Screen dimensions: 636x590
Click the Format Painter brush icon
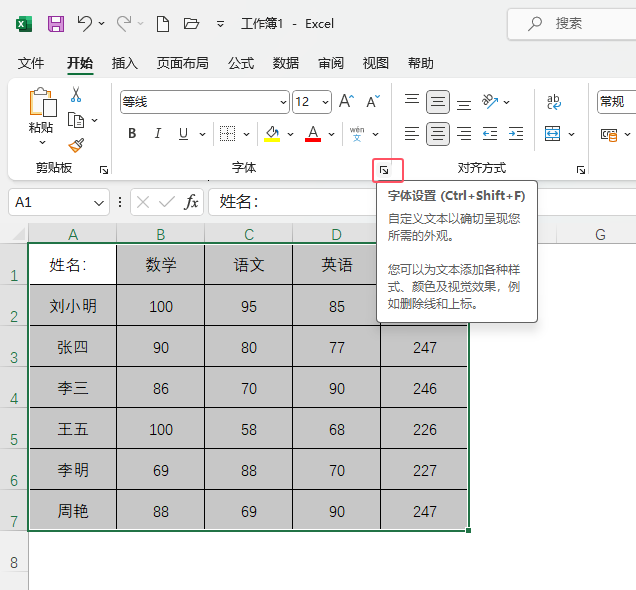(76, 146)
